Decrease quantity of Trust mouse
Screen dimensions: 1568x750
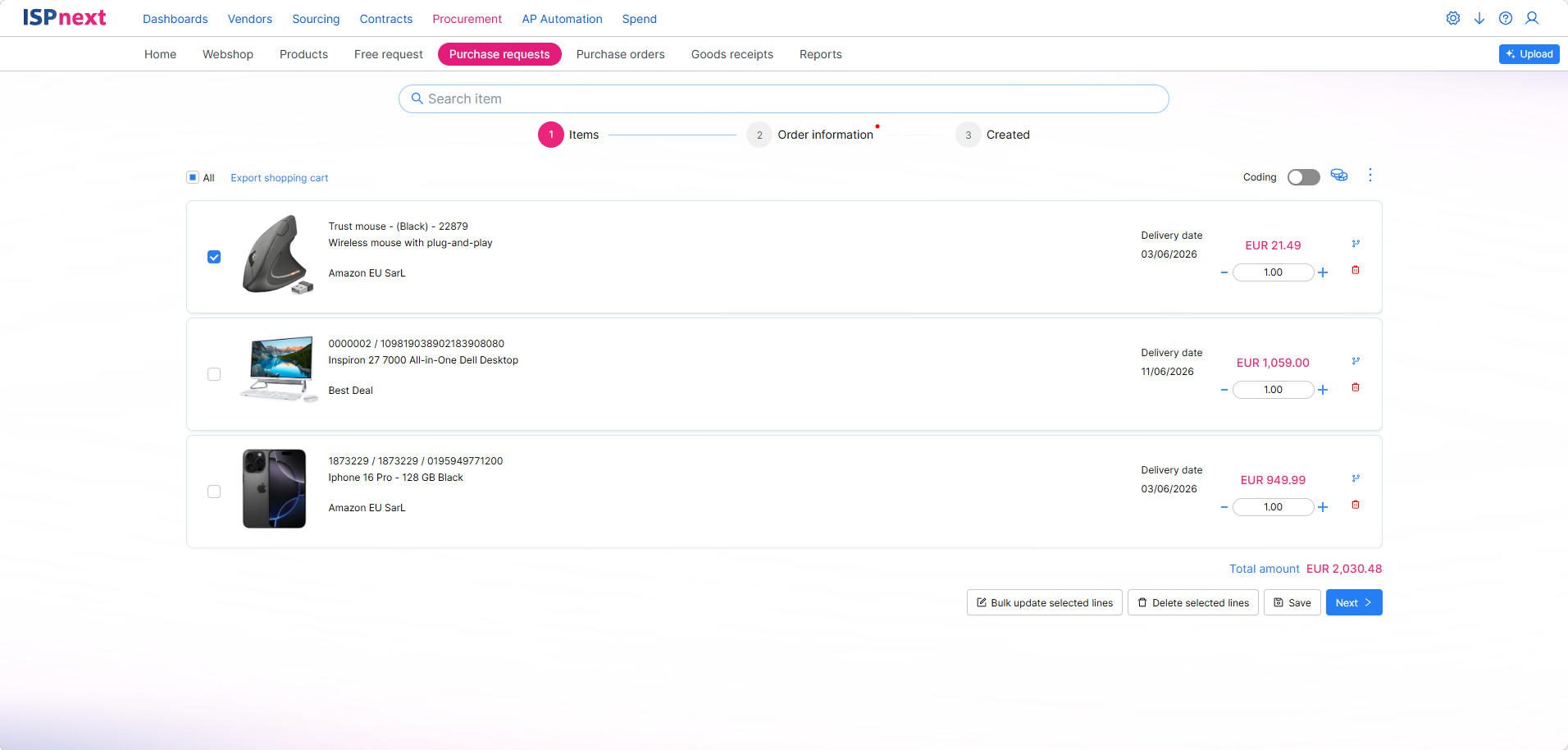point(1224,272)
